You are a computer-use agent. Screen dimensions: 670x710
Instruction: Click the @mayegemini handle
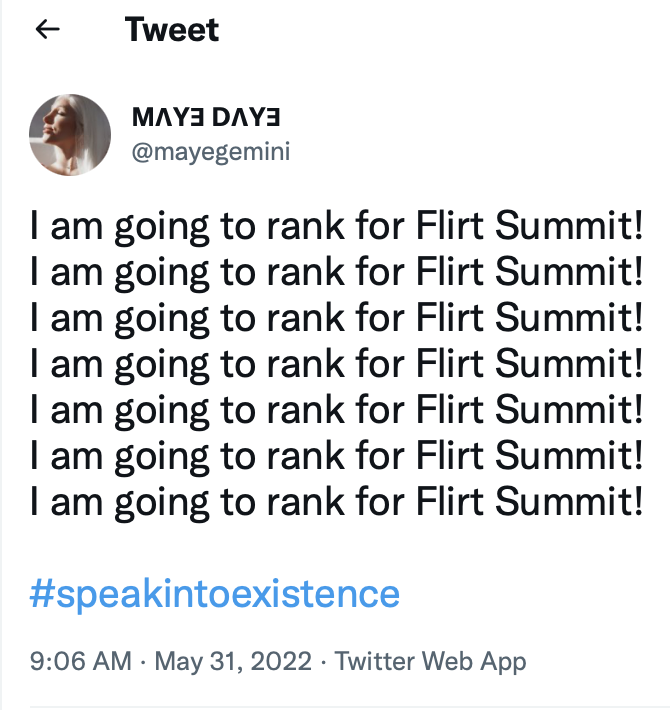[x=210, y=153]
